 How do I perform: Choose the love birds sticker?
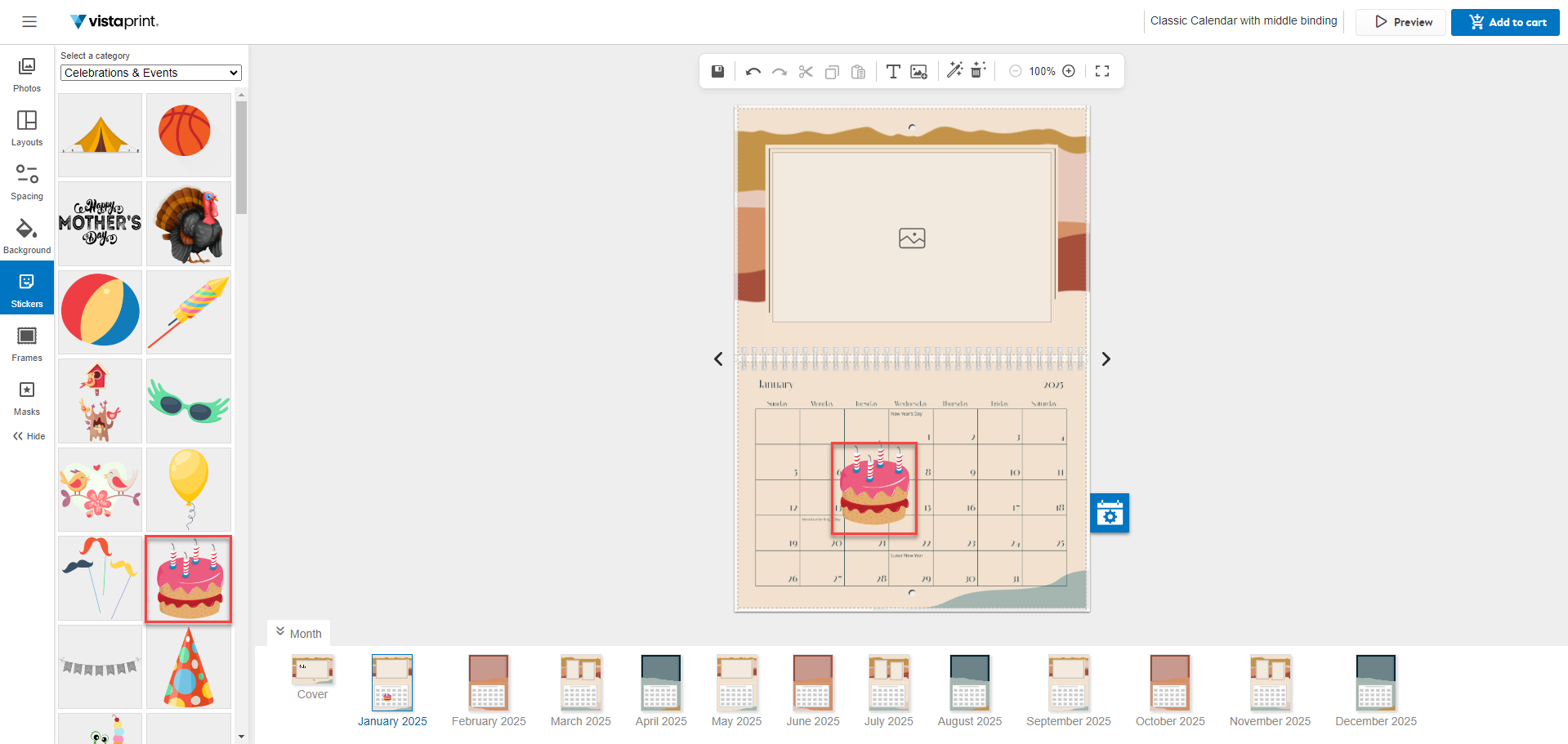click(100, 489)
